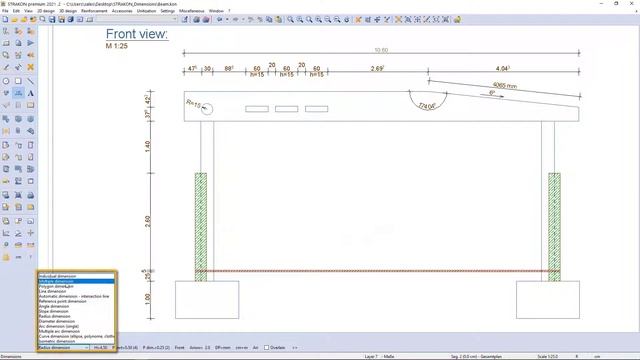This screenshot has height=360, width=640.
Task: Click the yellow folder icon at the palette bottom
Action: click(6, 257)
